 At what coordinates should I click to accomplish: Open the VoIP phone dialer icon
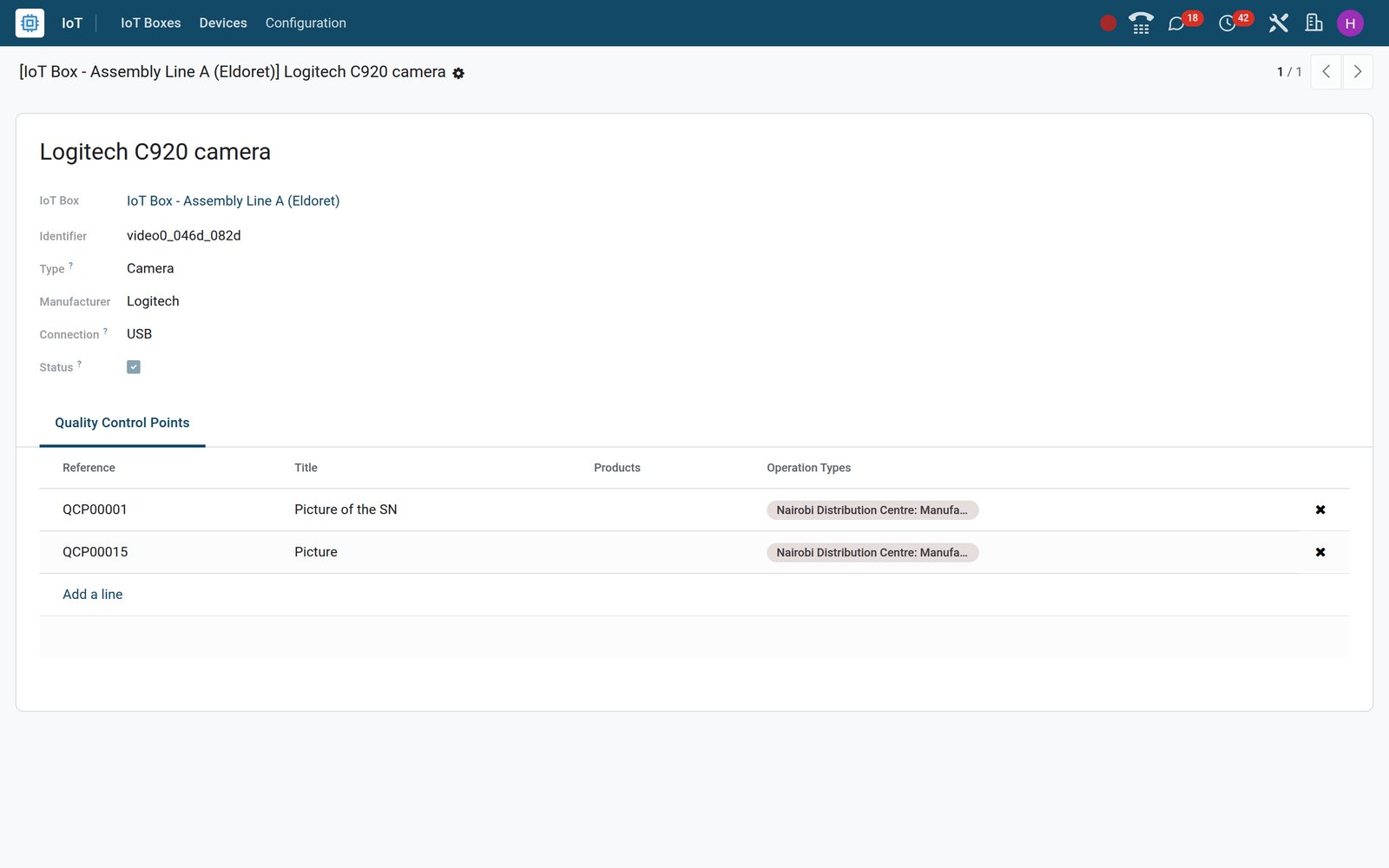point(1141,23)
